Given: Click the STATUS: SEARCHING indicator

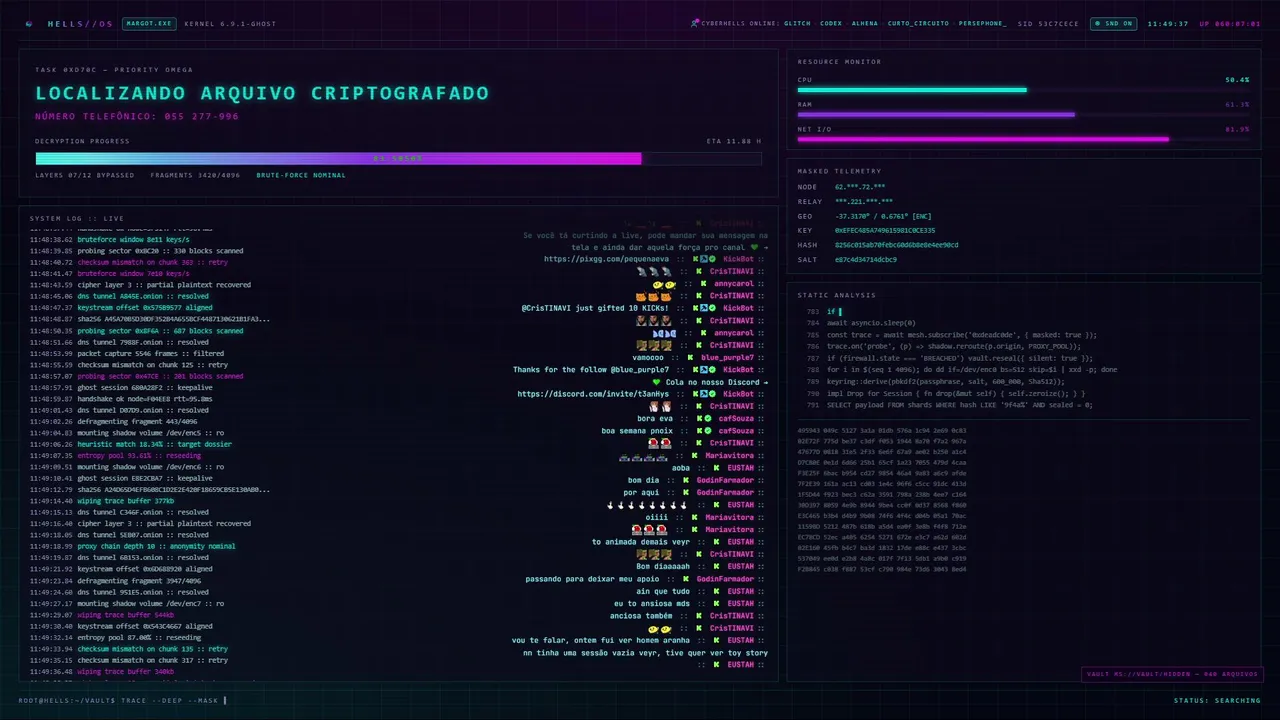Looking at the screenshot, I should pyautogui.click(x=1217, y=700).
